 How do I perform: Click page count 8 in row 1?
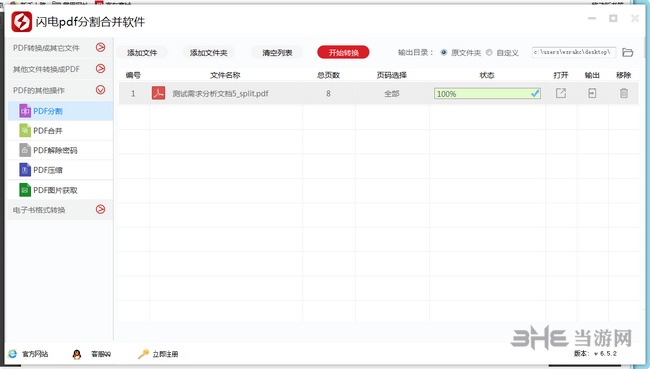(x=328, y=94)
